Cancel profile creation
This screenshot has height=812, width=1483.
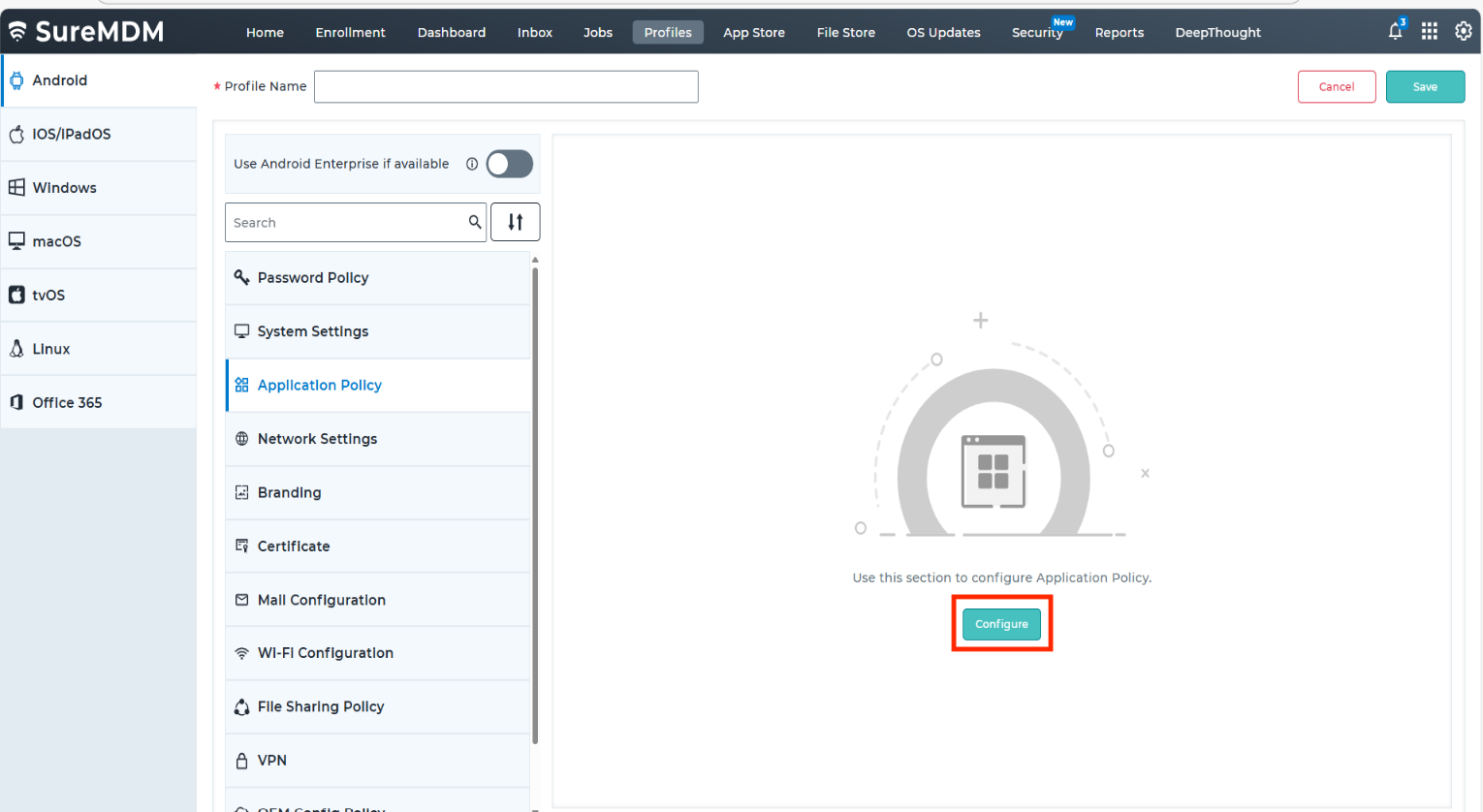tap(1336, 87)
